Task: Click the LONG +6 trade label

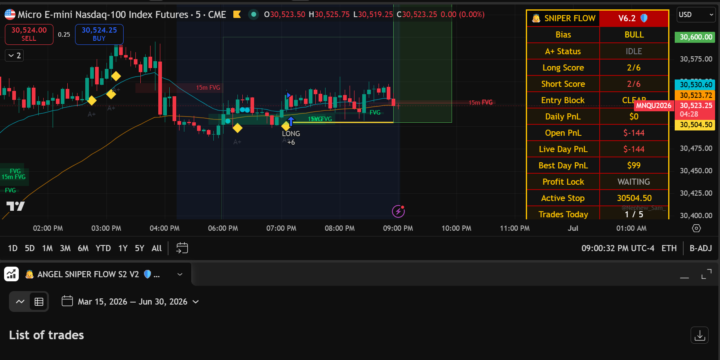Action: click(x=291, y=138)
